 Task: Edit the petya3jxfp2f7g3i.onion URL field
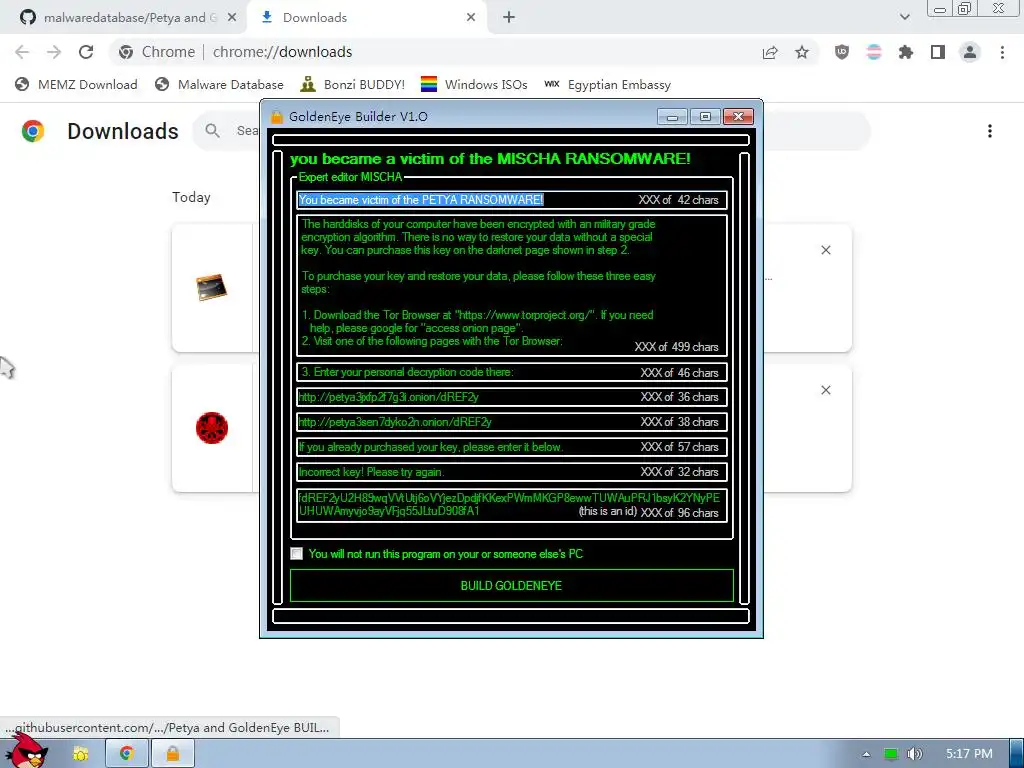511,397
